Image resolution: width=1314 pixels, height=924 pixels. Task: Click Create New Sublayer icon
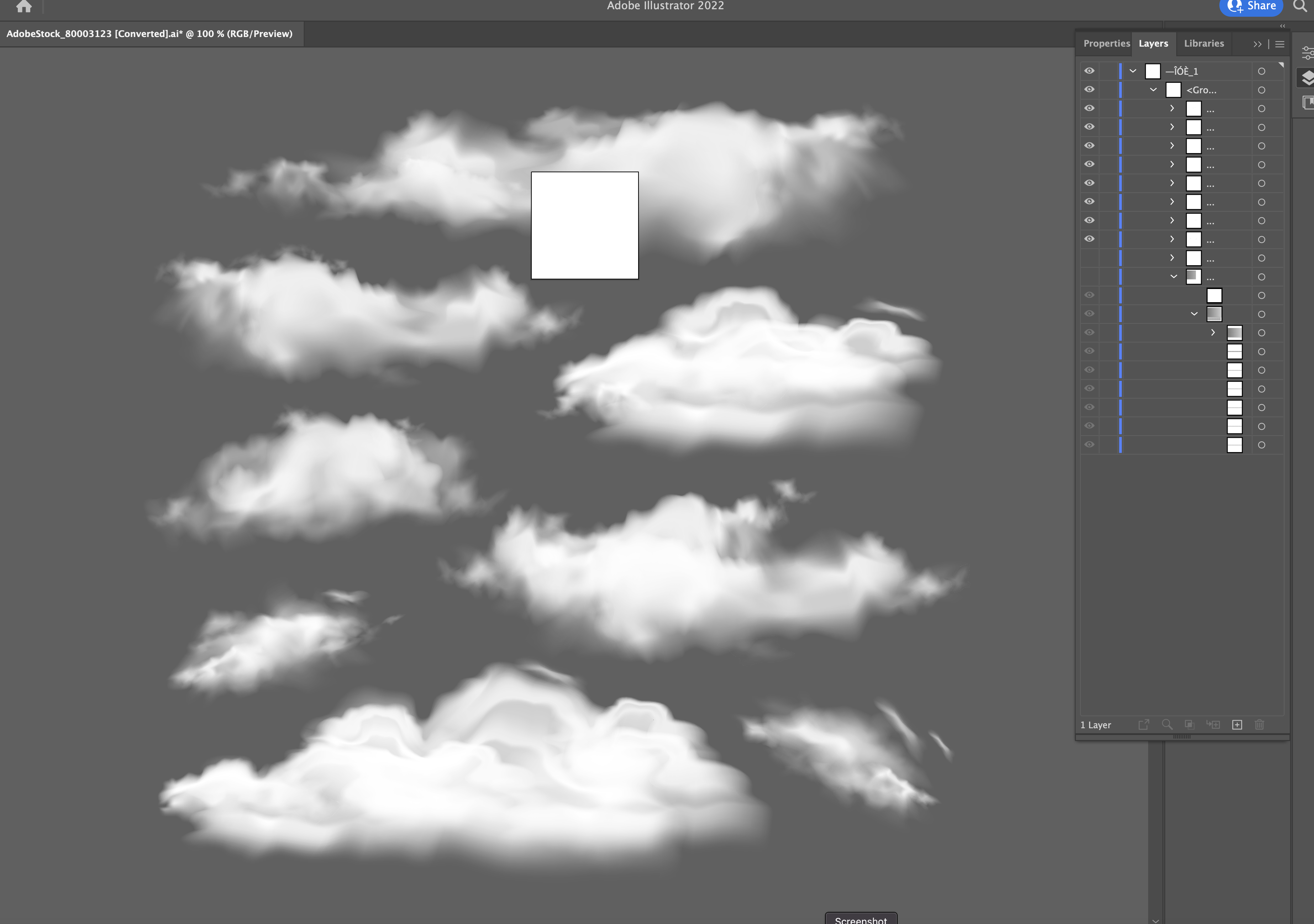point(1213,725)
